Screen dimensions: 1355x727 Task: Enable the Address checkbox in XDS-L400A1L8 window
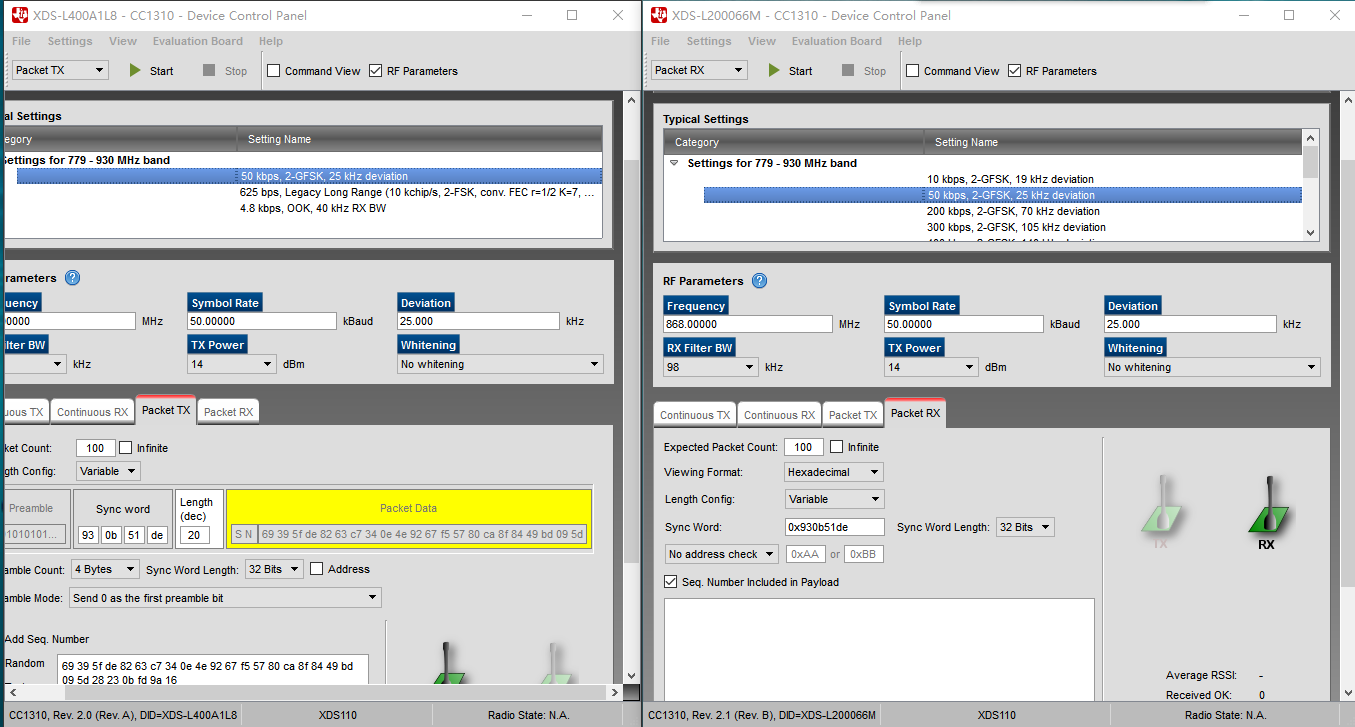click(316, 569)
